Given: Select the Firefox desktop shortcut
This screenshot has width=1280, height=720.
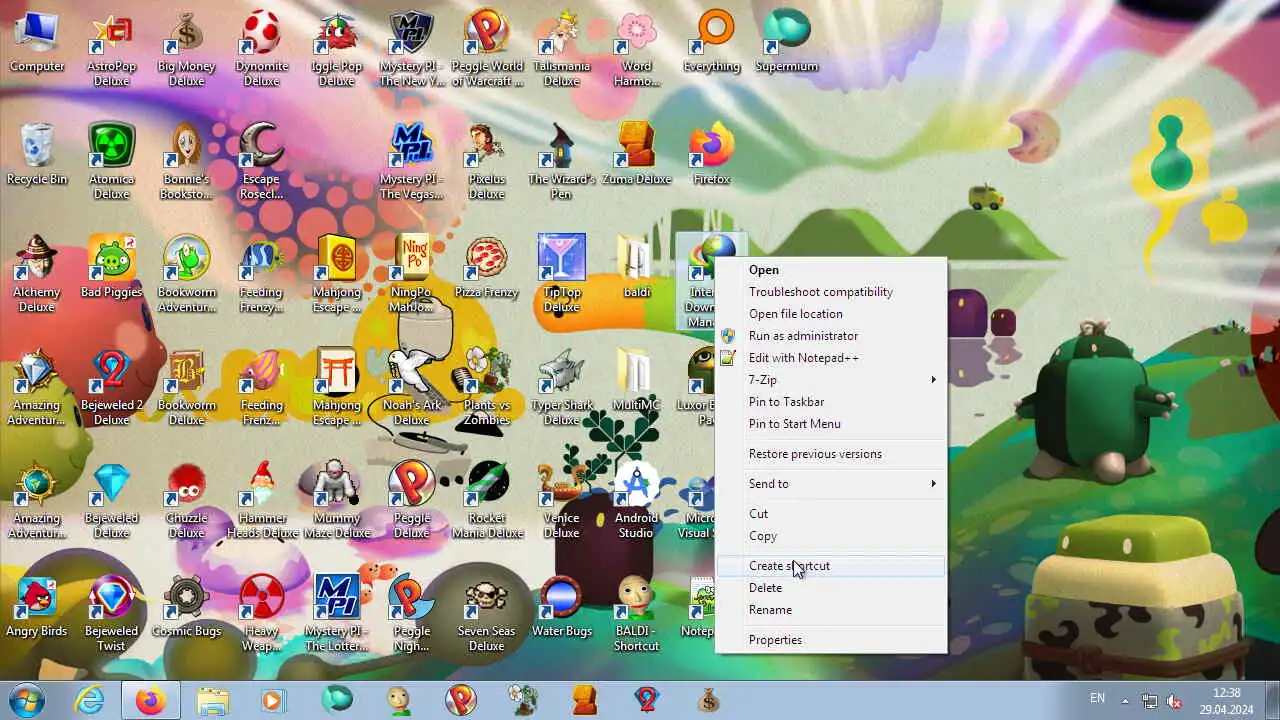Looking at the screenshot, I should click(712, 155).
